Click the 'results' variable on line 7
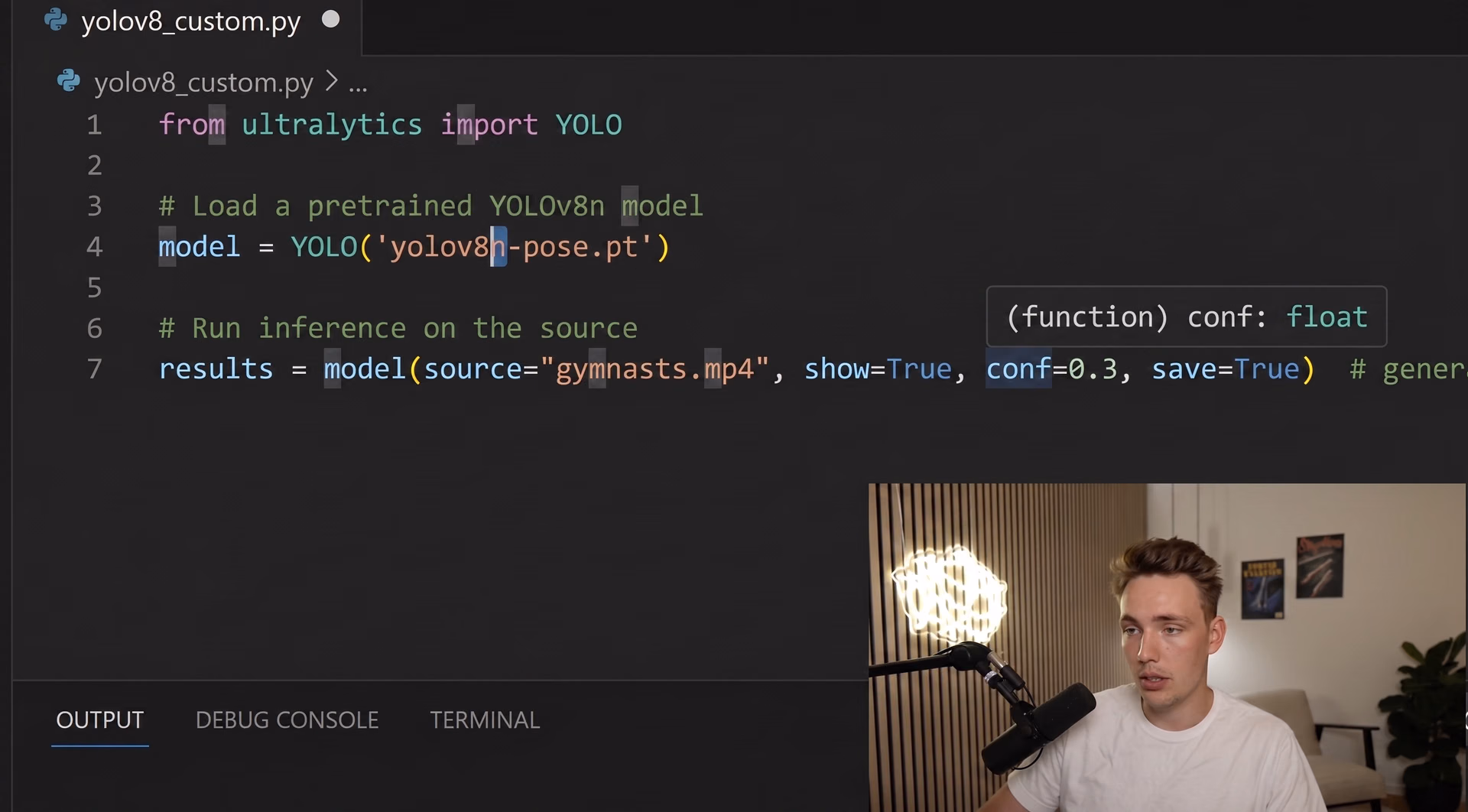1468x812 pixels. (216, 369)
